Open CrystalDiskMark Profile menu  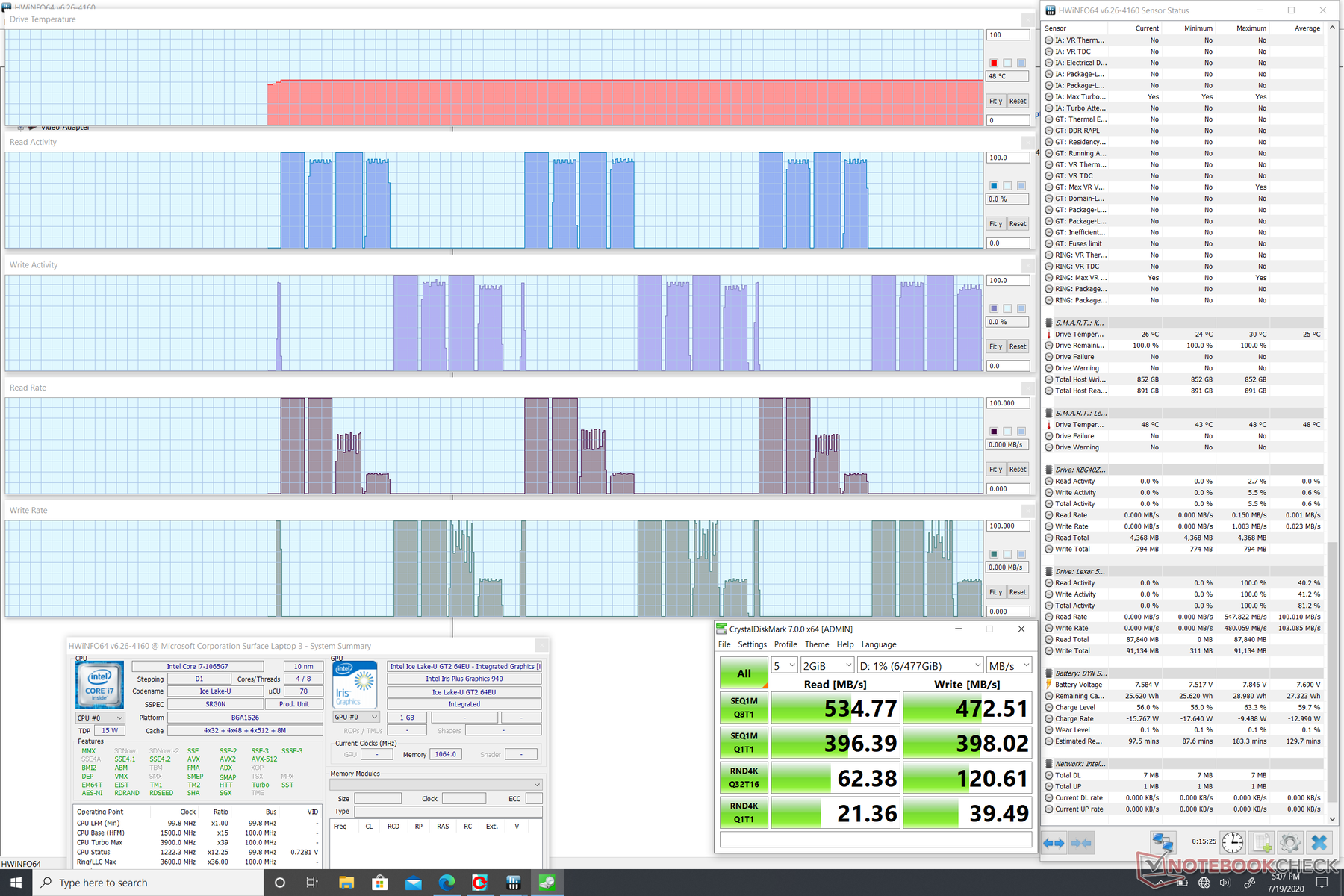(785, 644)
